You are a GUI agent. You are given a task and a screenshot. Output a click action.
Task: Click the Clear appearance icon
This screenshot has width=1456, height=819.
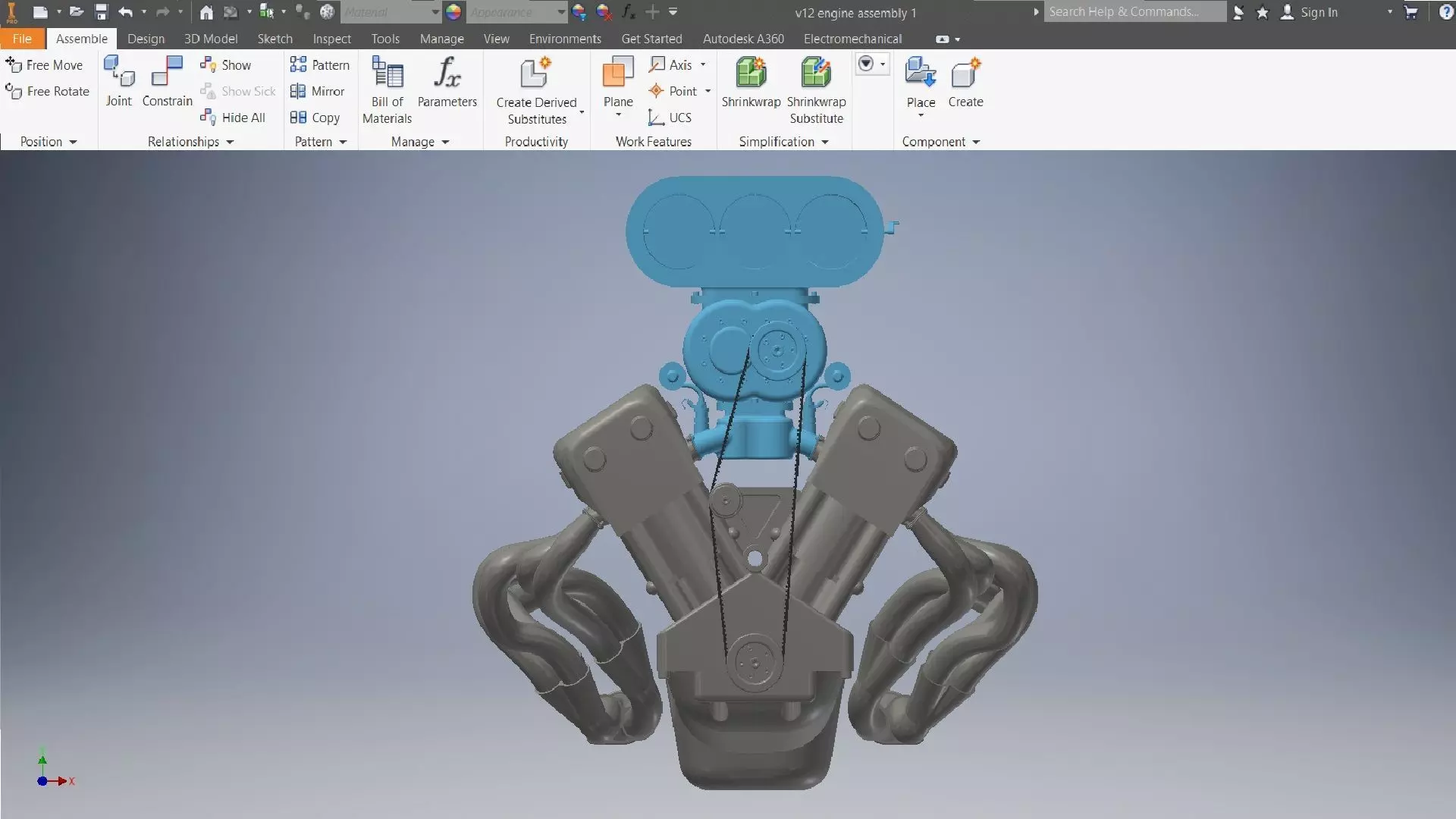click(604, 12)
